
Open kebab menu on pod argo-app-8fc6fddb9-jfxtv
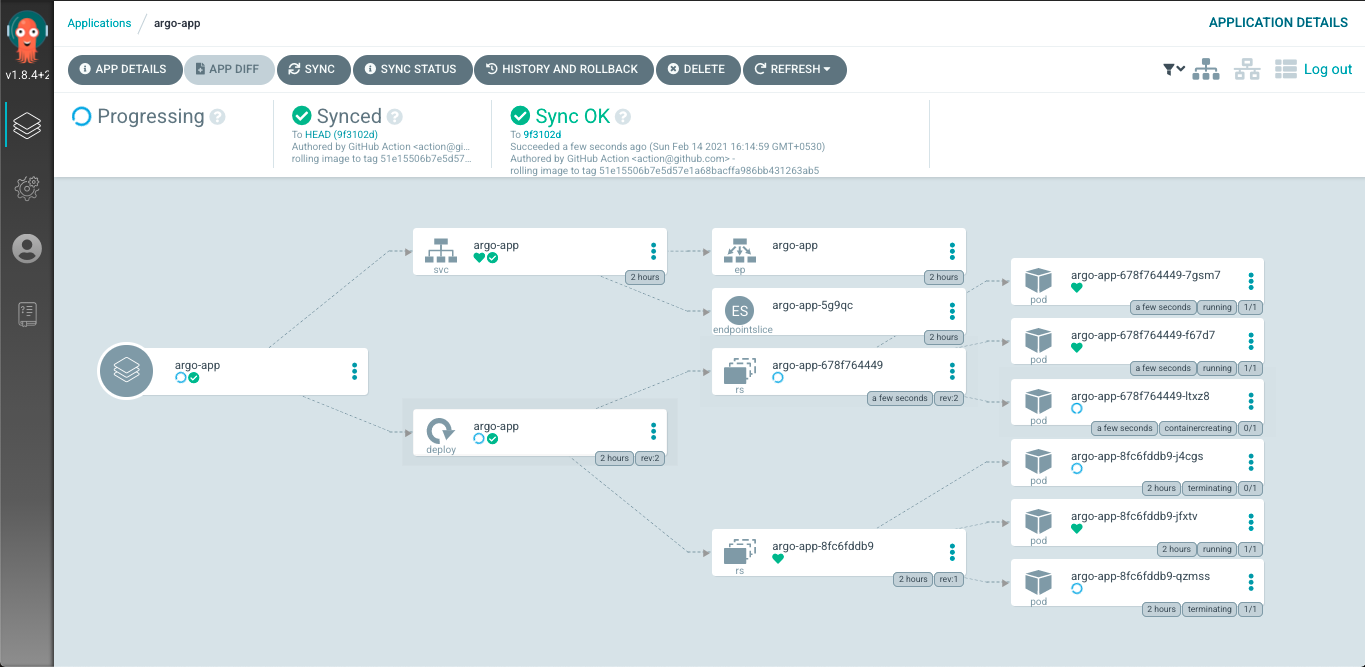coord(1251,522)
